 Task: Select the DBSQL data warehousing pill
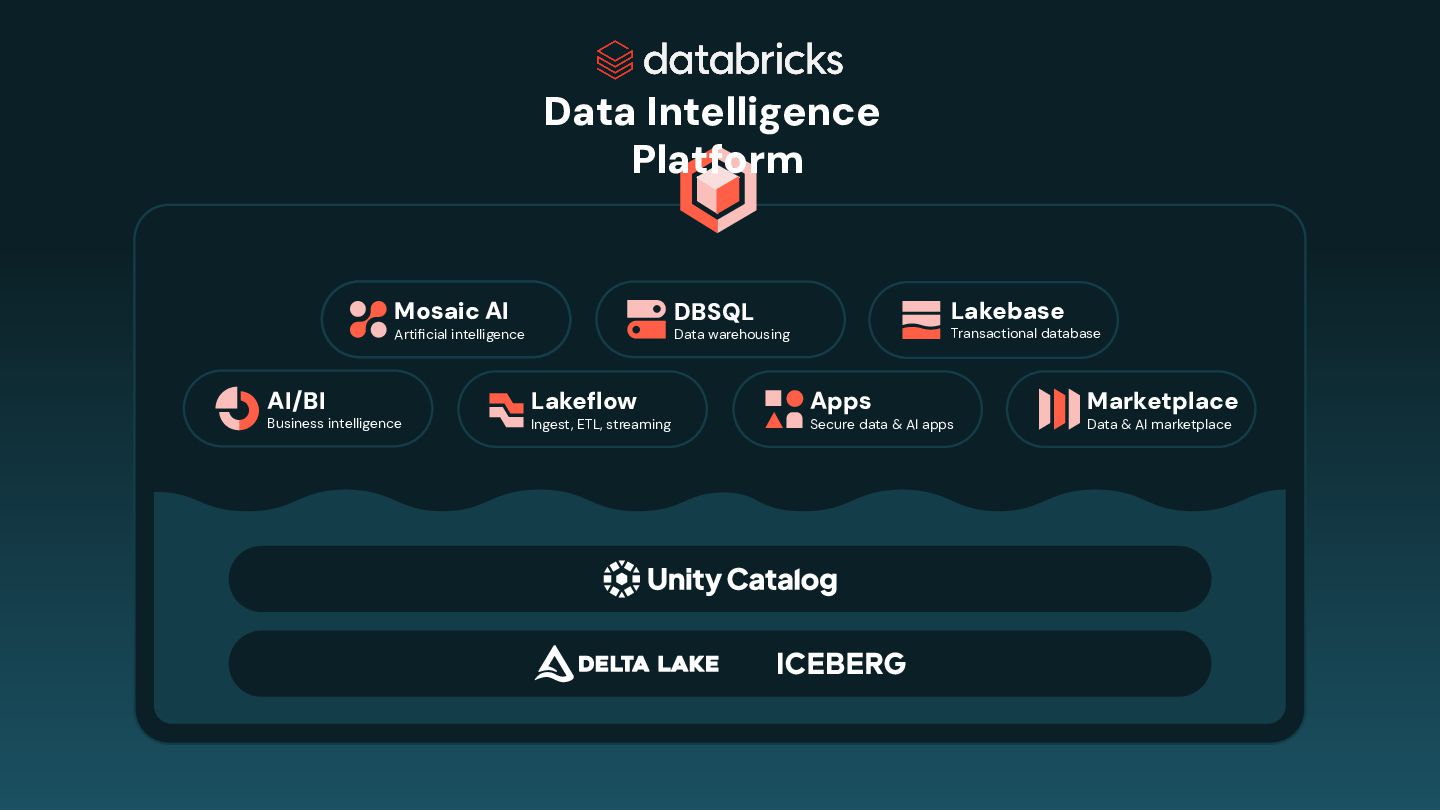pyautogui.click(x=720, y=320)
